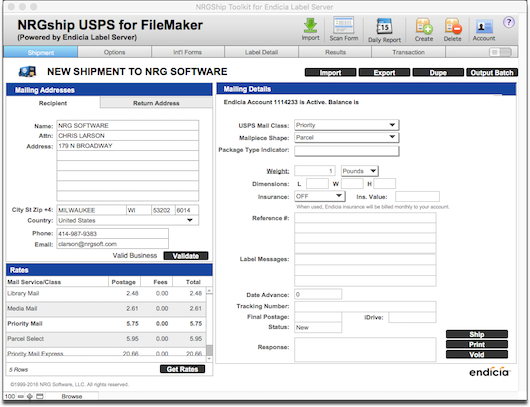Image resolution: width=530 pixels, height=407 pixels.
Task: Click the city field MILWAUKEE
Action: coord(91,210)
